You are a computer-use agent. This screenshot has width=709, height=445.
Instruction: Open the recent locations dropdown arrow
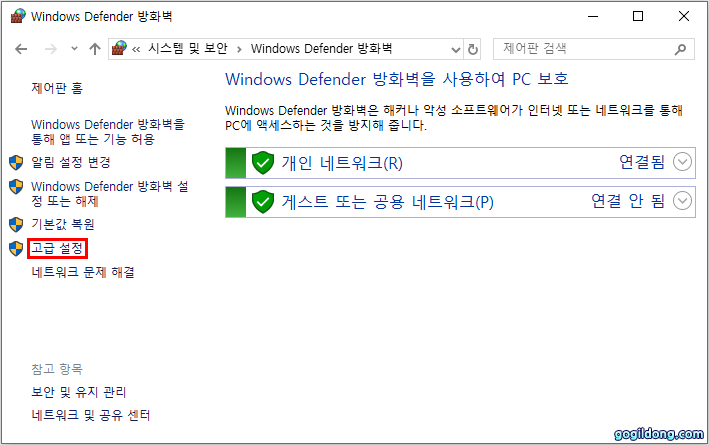coord(75,48)
